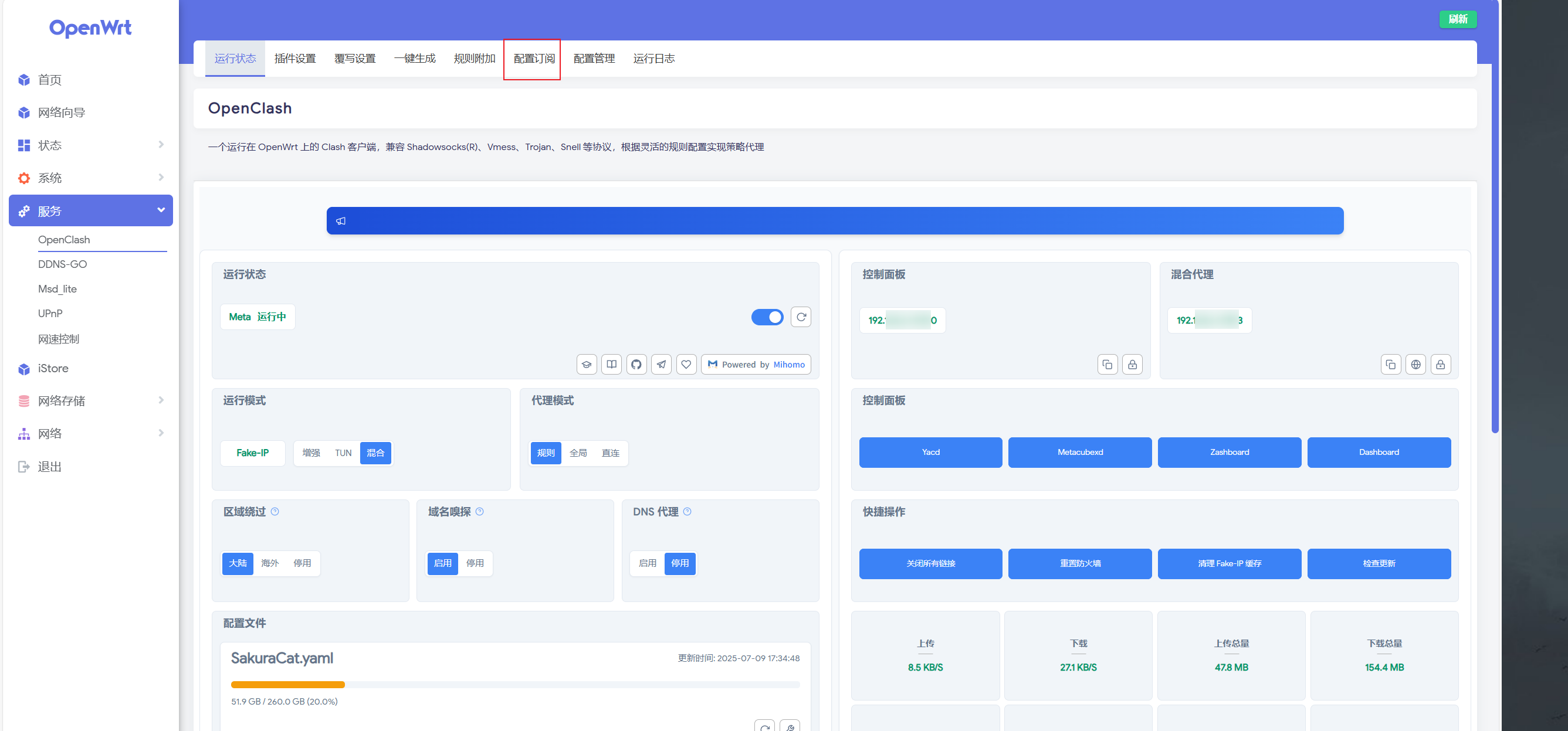The height and width of the screenshot is (731, 1568).
Task: Click the lock icon in 控制面板 card
Action: tap(1132, 364)
